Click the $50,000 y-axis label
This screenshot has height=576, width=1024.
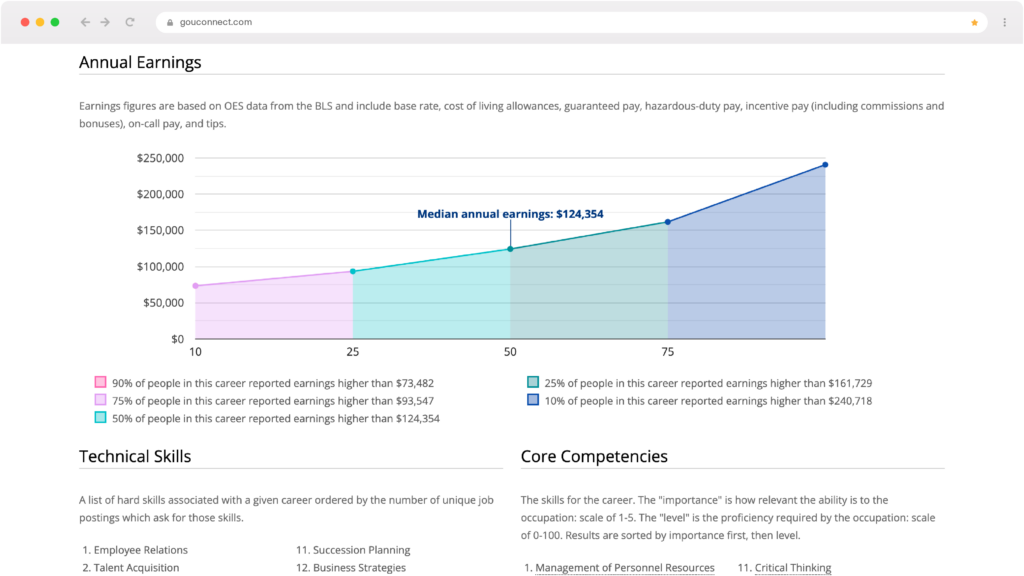[x=163, y=302]
